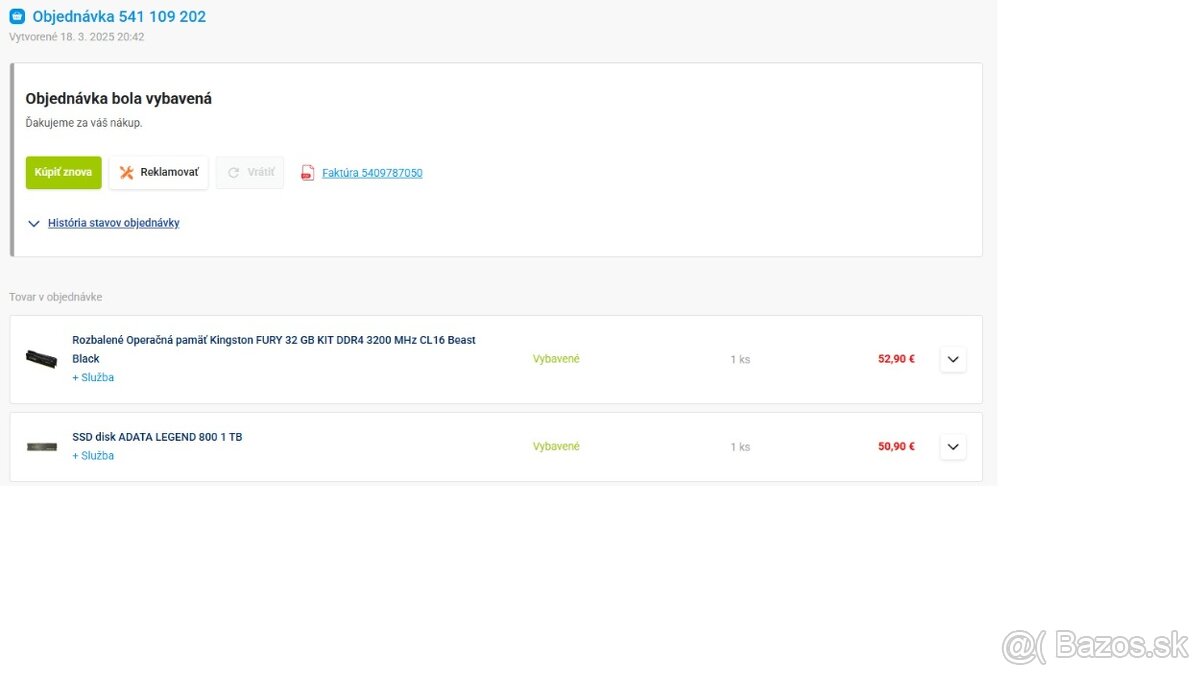This screenshot has height=675, width=1200.
Task: Expand the ADATA SSD row dropdown arrow
Action: tap(953, 447)
